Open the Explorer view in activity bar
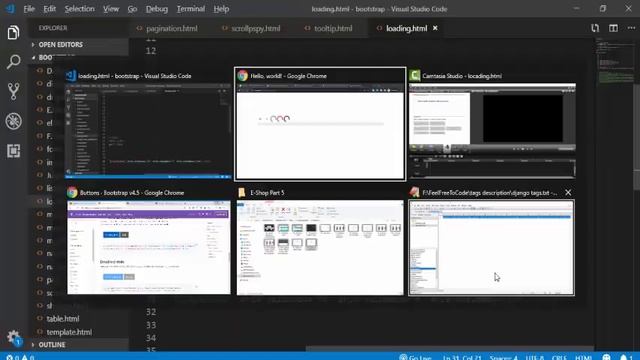Screen dimensions: 640x360 click(13, 33)
